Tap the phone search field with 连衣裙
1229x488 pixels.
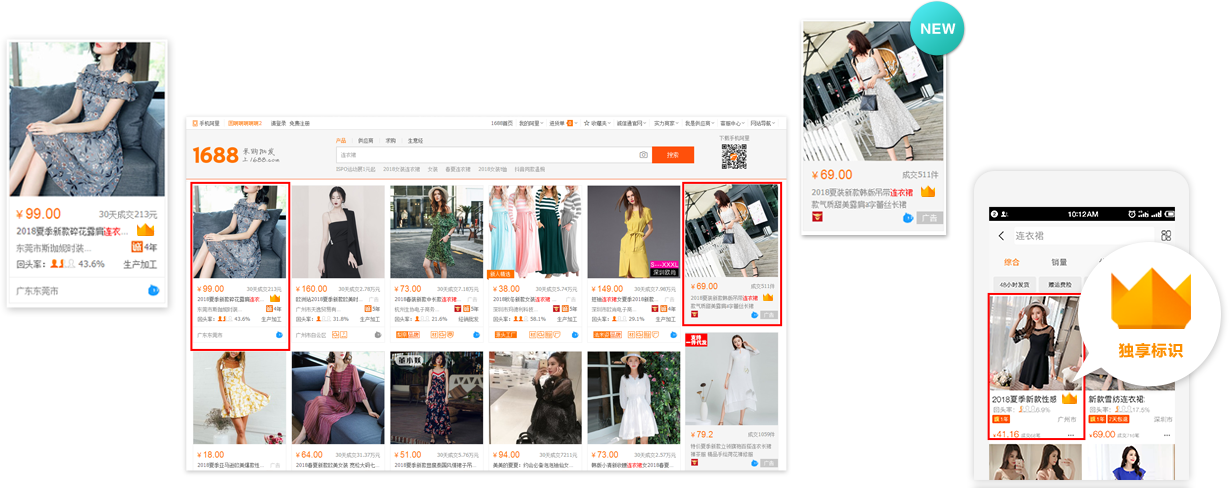pyautogui.click(x=1085, y=236)
